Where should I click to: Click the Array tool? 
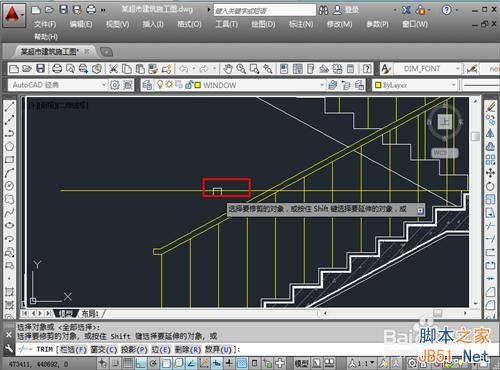coord(490,159)
